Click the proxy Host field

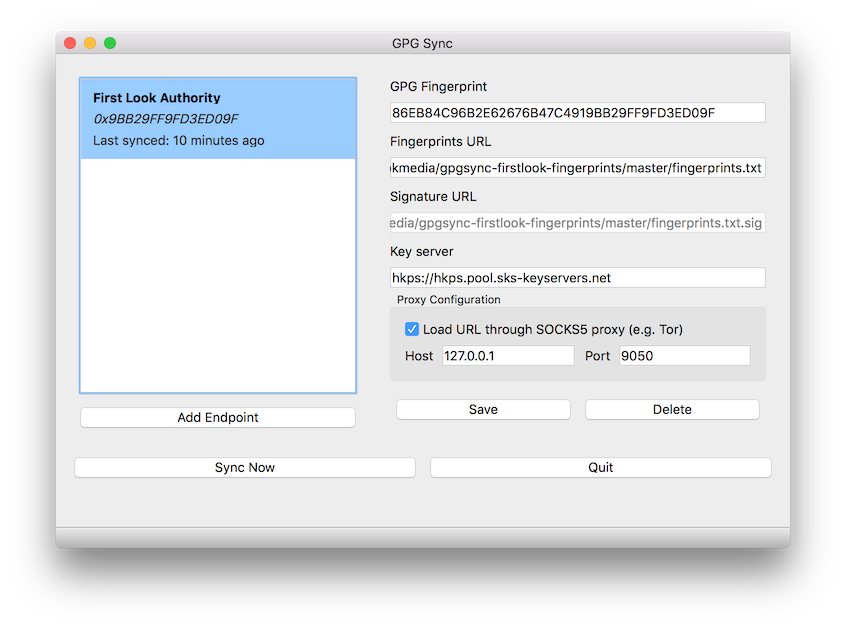click(508, 356)
